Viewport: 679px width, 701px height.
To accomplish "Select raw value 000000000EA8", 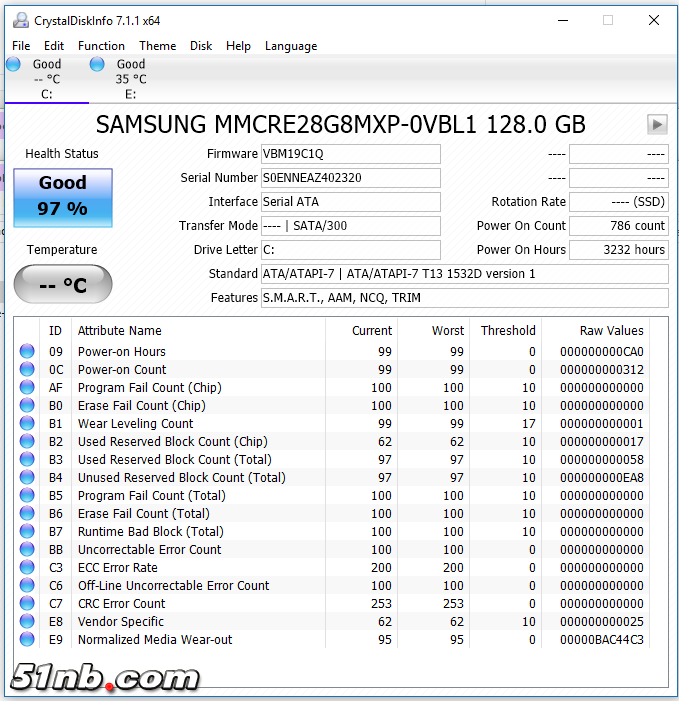I will 602,477.
